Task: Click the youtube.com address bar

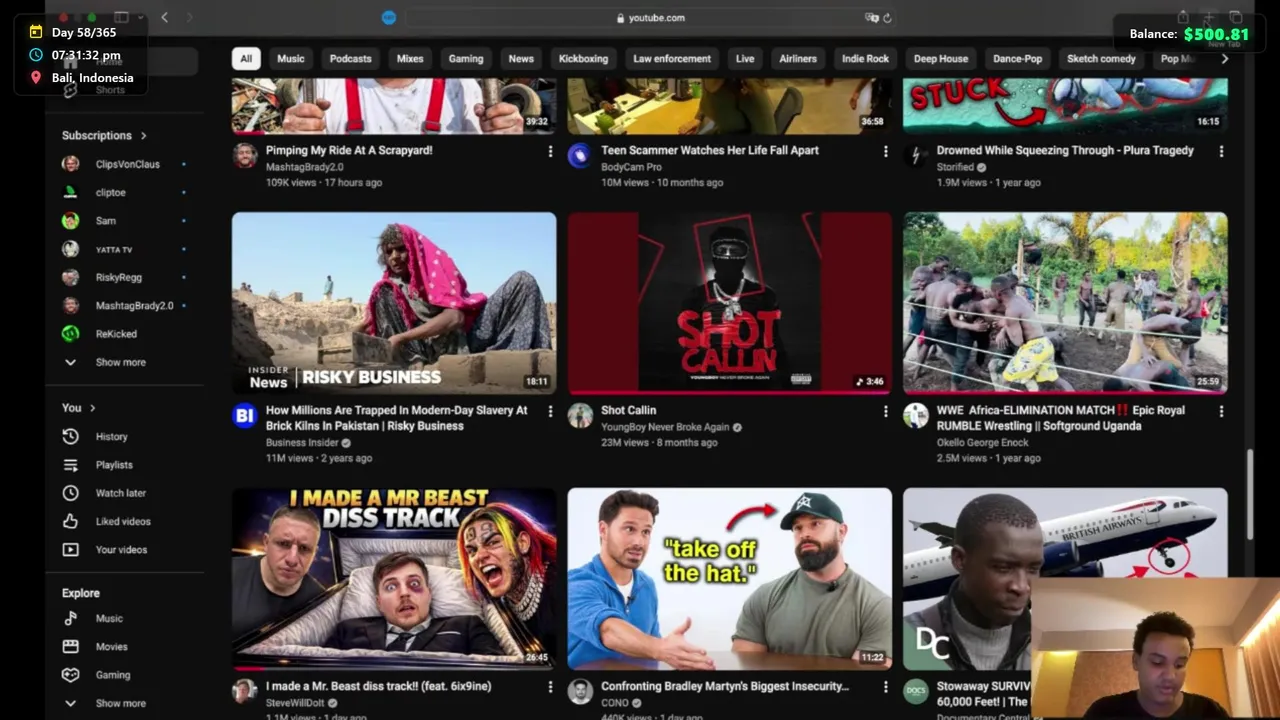Action: pos(650,18)
